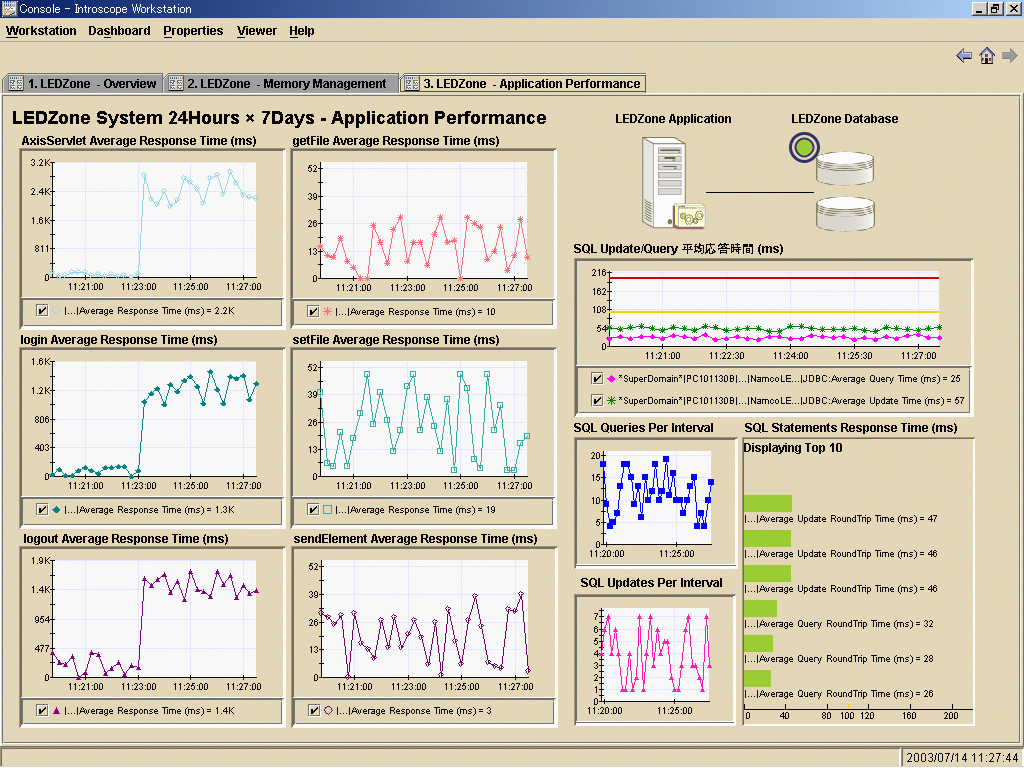The width and height of the screenshot is (1024, 768).
Task: Switch to 1. LEDZone - Overview tab
Action: pyautogui.click(x=83, y=84)
